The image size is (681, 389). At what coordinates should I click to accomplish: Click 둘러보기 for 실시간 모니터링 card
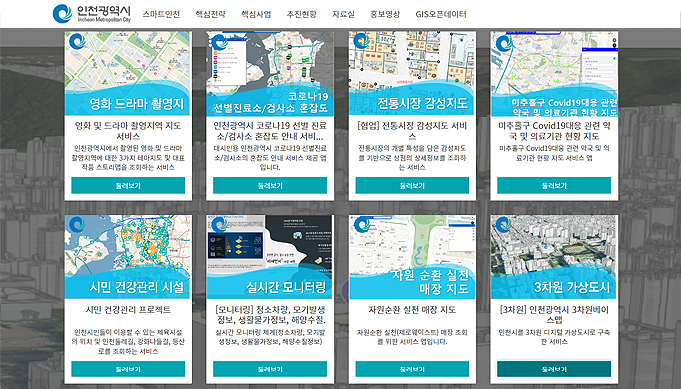point(270,369)
